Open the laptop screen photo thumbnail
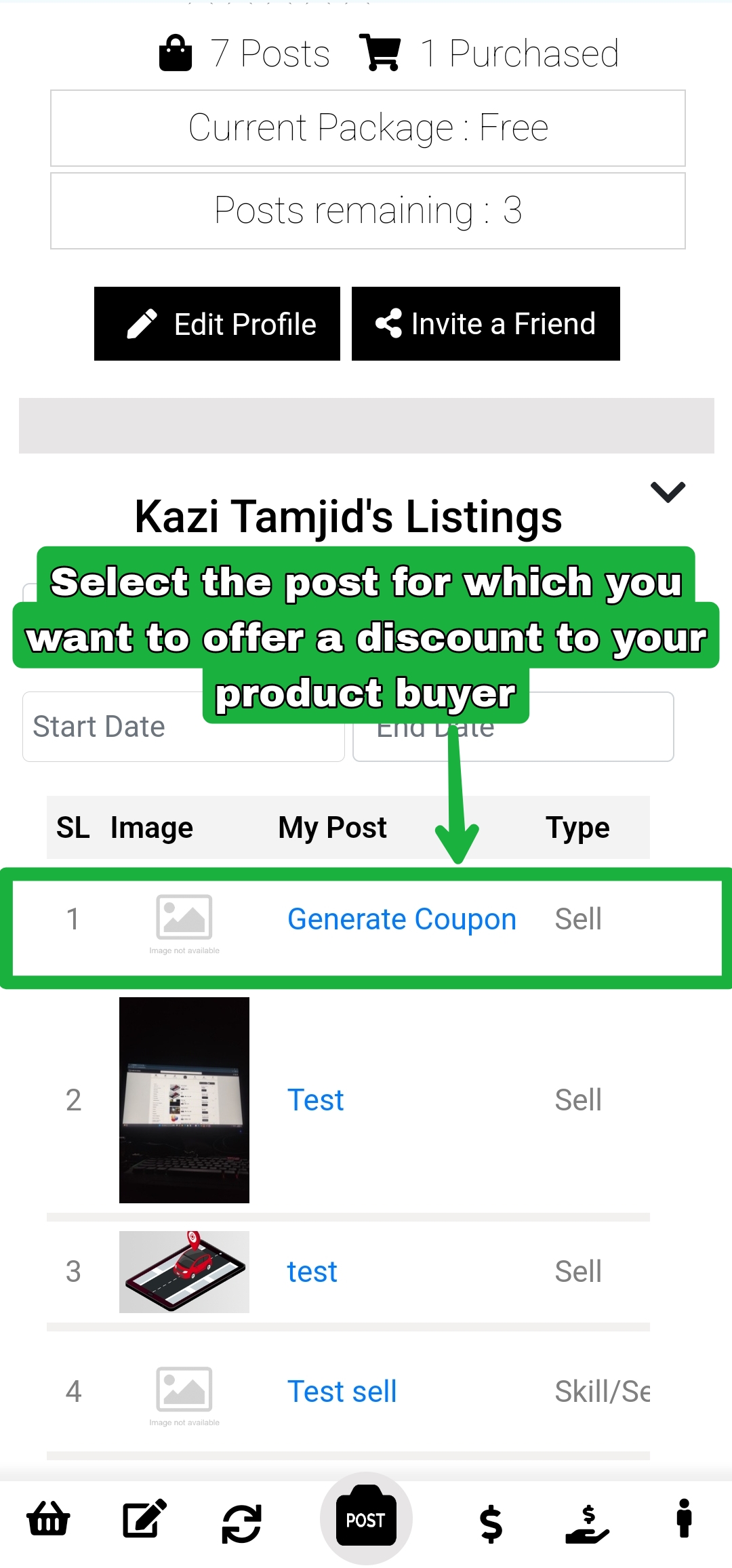Image resolution: width=732 pixels, height=1568 pixels. (184, 1100)
